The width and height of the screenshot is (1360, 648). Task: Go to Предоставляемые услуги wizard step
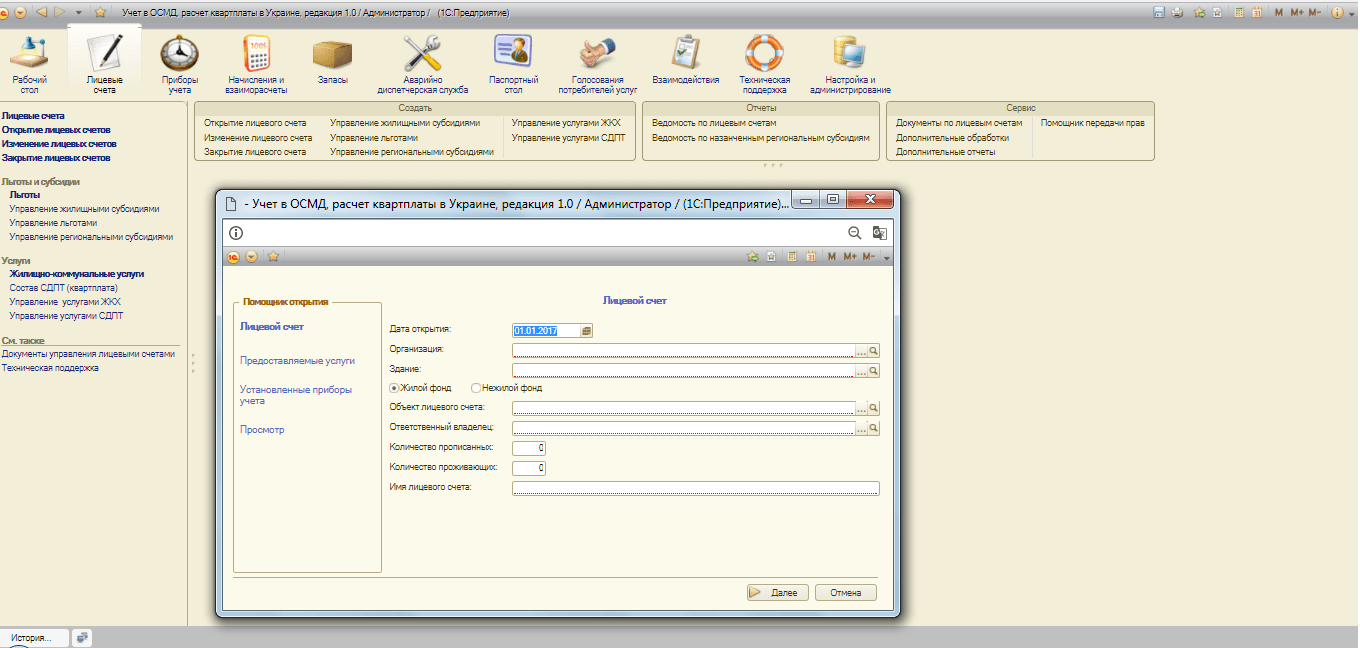coord(297,361)
